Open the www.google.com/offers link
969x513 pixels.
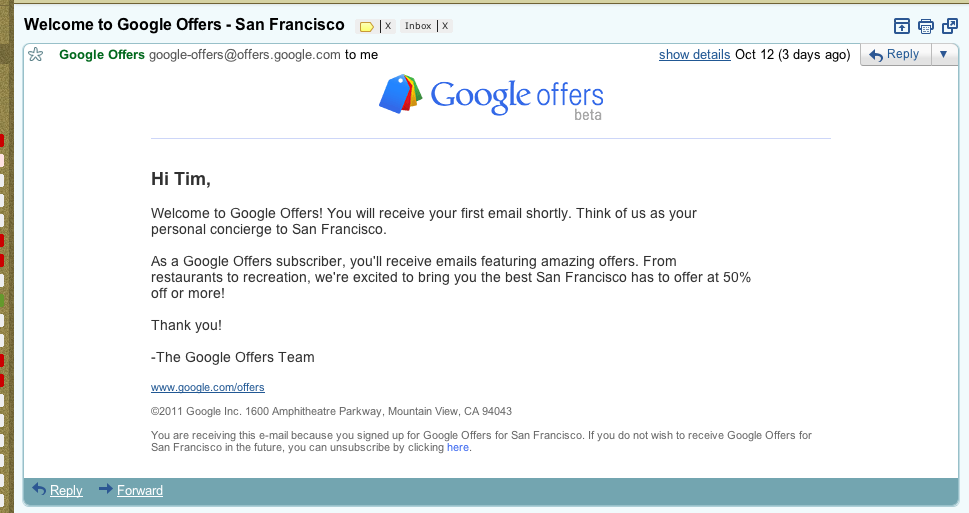pyautogui.click(x=207, y=387)
